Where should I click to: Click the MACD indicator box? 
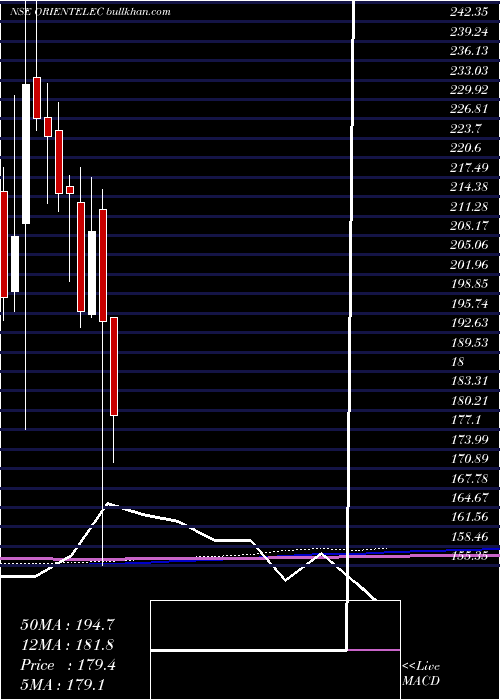tap(275, 650)
